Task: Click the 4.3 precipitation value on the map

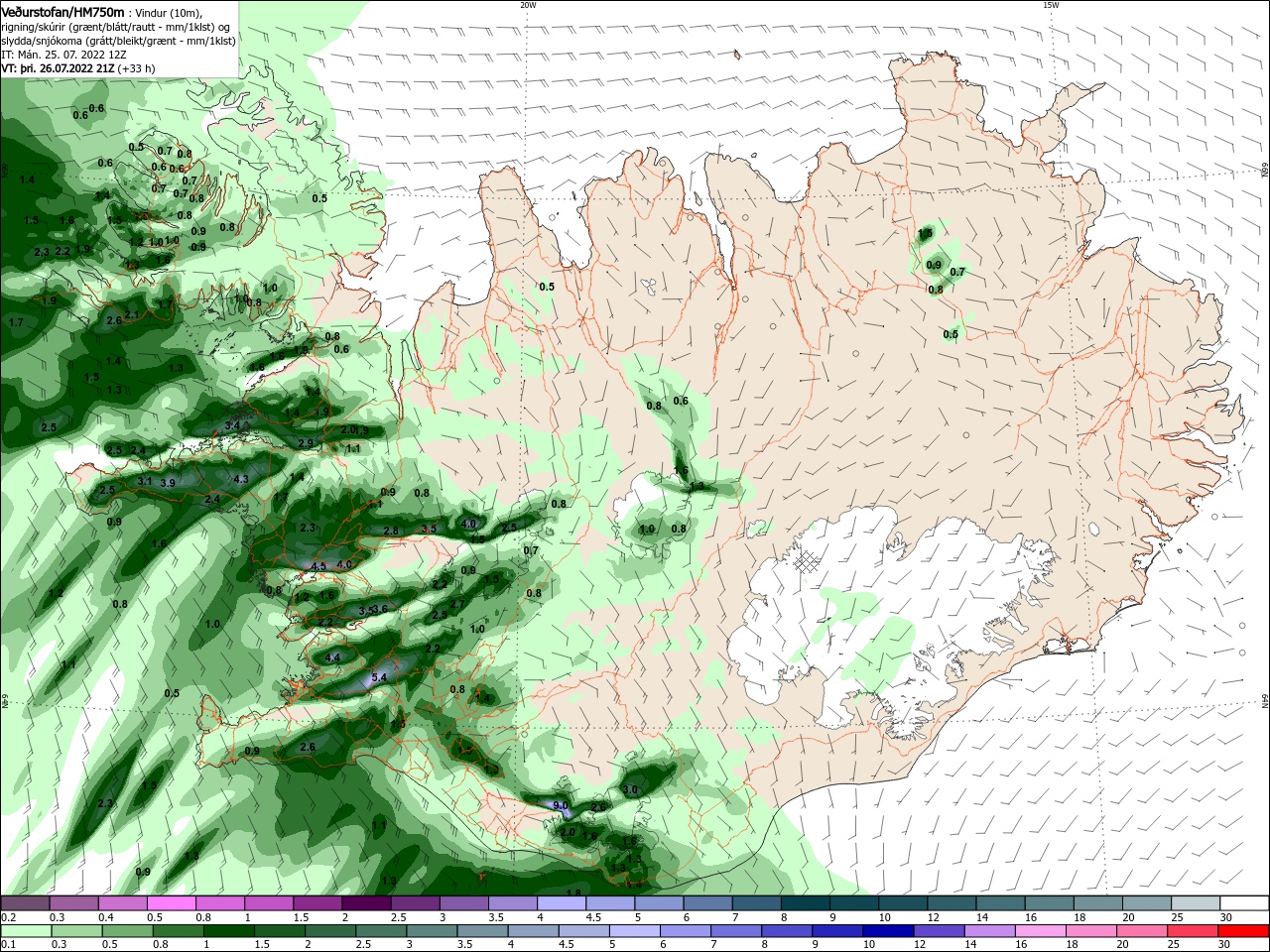Action: tap(241, 479)
